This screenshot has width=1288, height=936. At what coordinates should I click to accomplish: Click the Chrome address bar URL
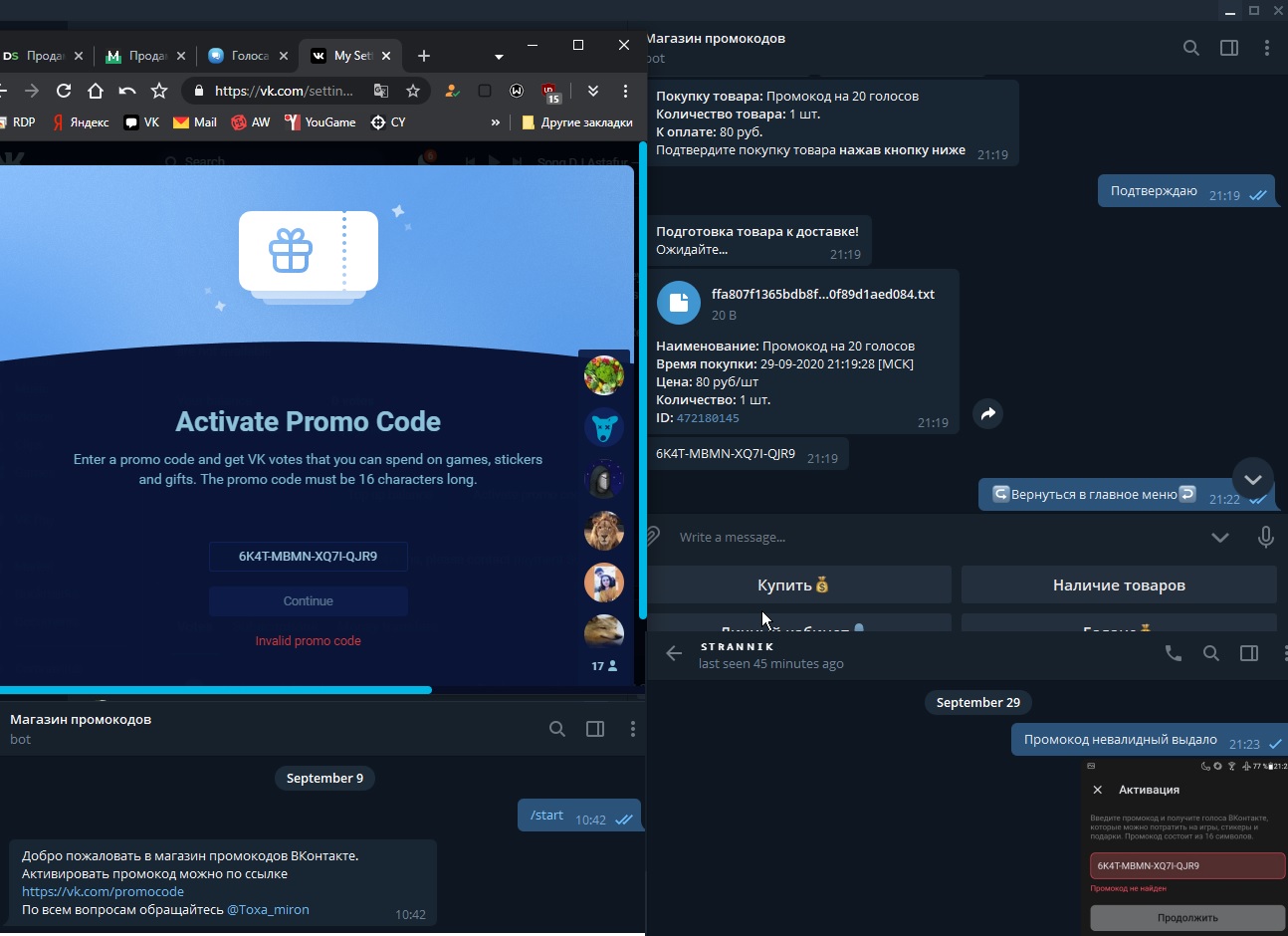click(x=284, y=91)
